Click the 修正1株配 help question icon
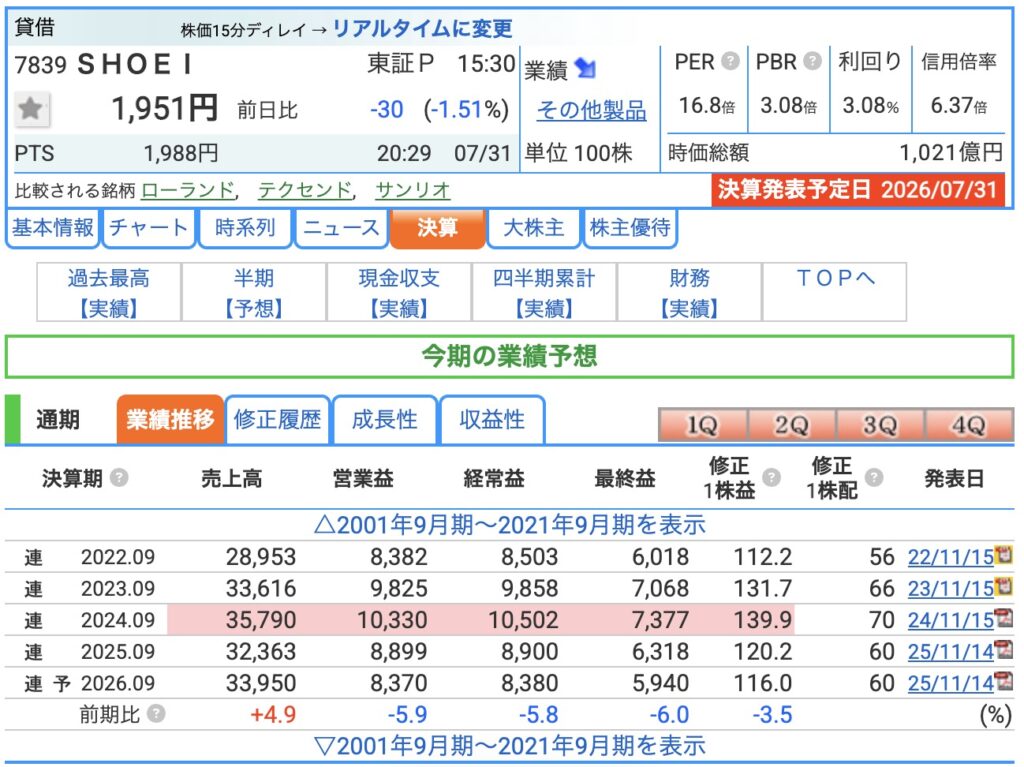 pyautogui.click(x=874, y=478)
